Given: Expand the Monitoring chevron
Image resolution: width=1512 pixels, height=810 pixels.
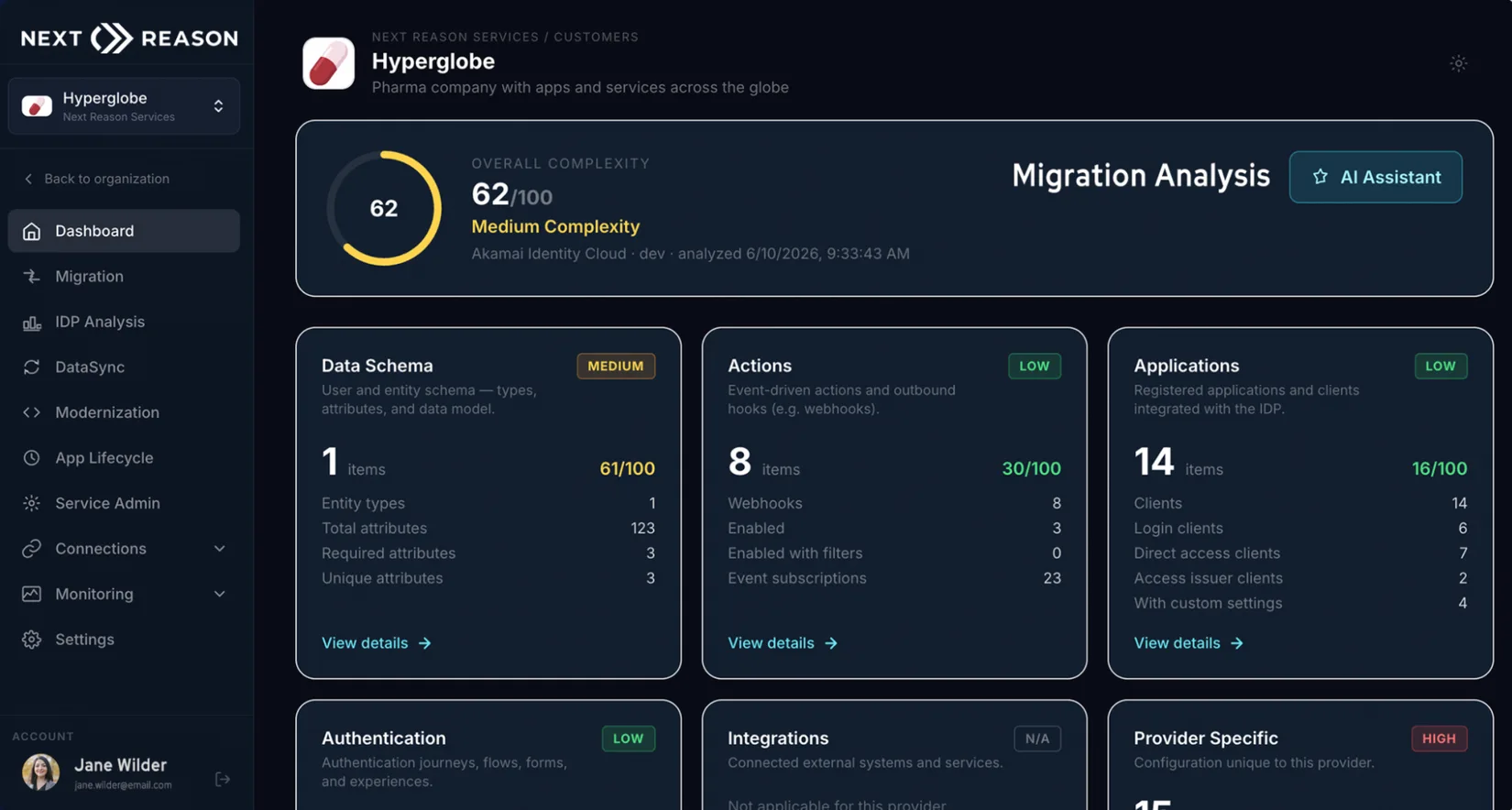Looking at the screenshot, I should (x=219, y=594).
